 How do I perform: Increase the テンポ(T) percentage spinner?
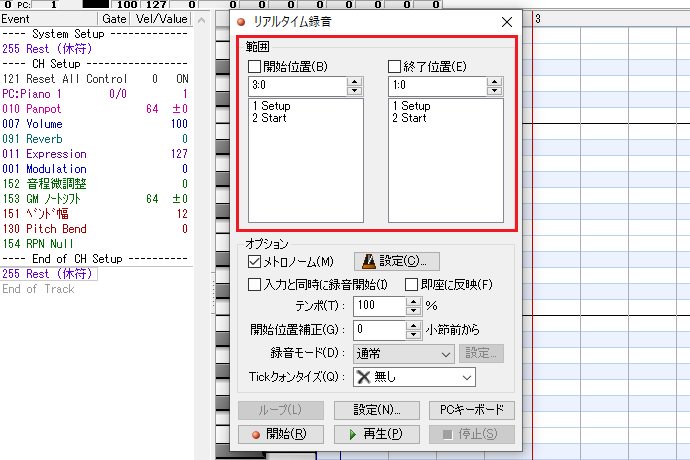[x=413, y=300]
